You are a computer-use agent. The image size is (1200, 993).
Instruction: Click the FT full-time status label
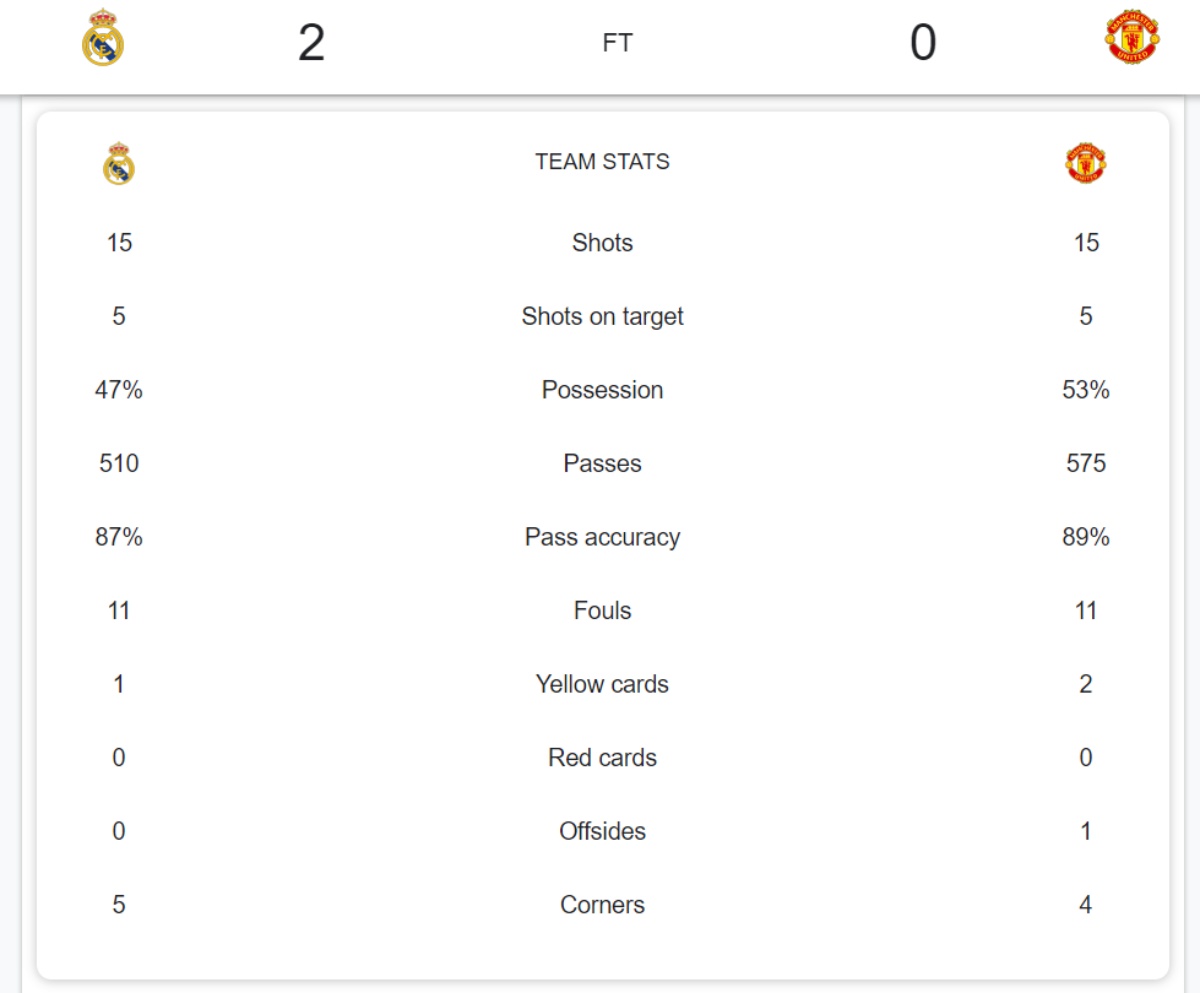pyautogui.click(x=617, y=44)
